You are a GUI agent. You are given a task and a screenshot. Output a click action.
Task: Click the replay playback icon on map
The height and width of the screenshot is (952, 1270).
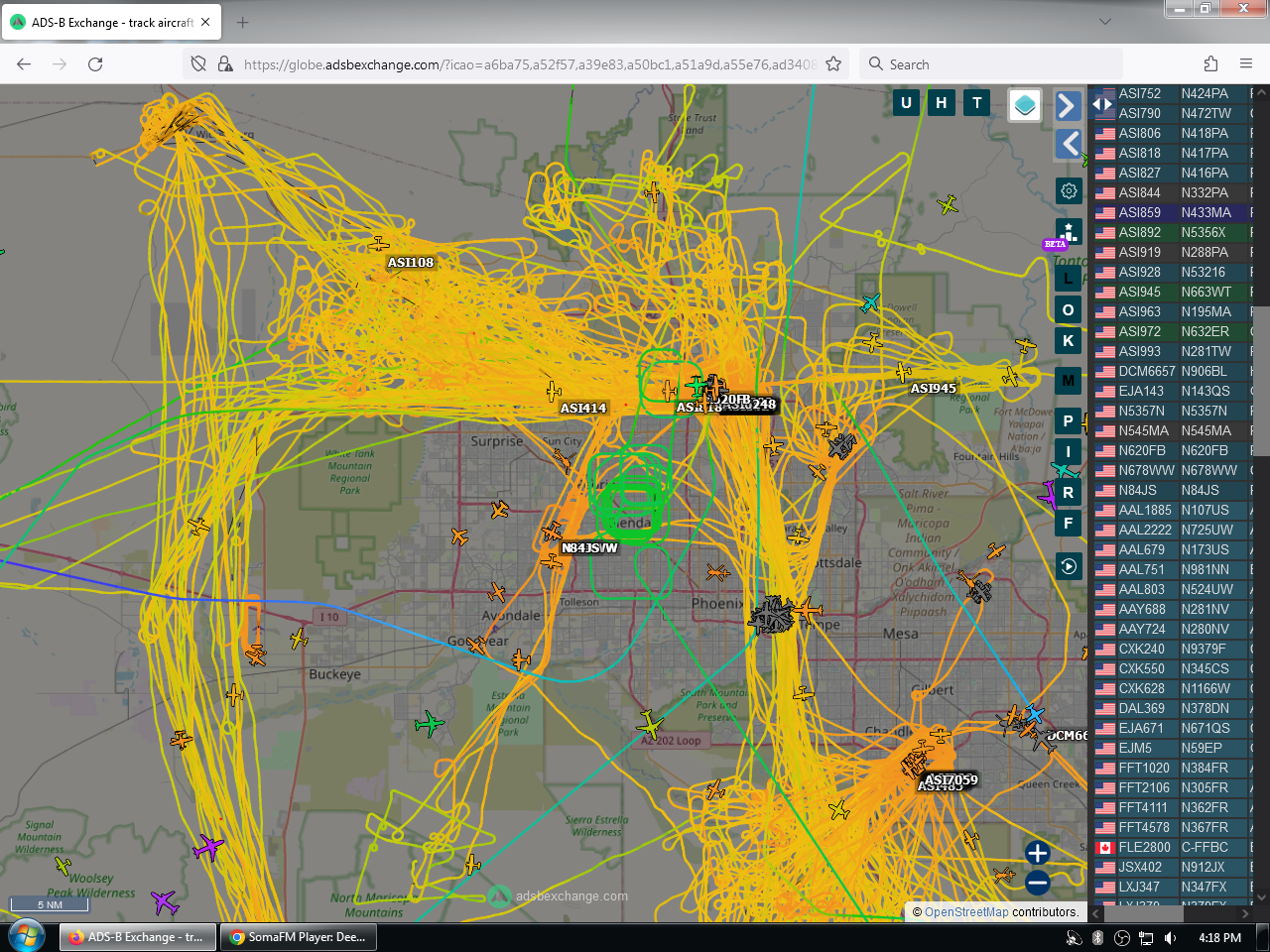click(x=1069, y=566)
